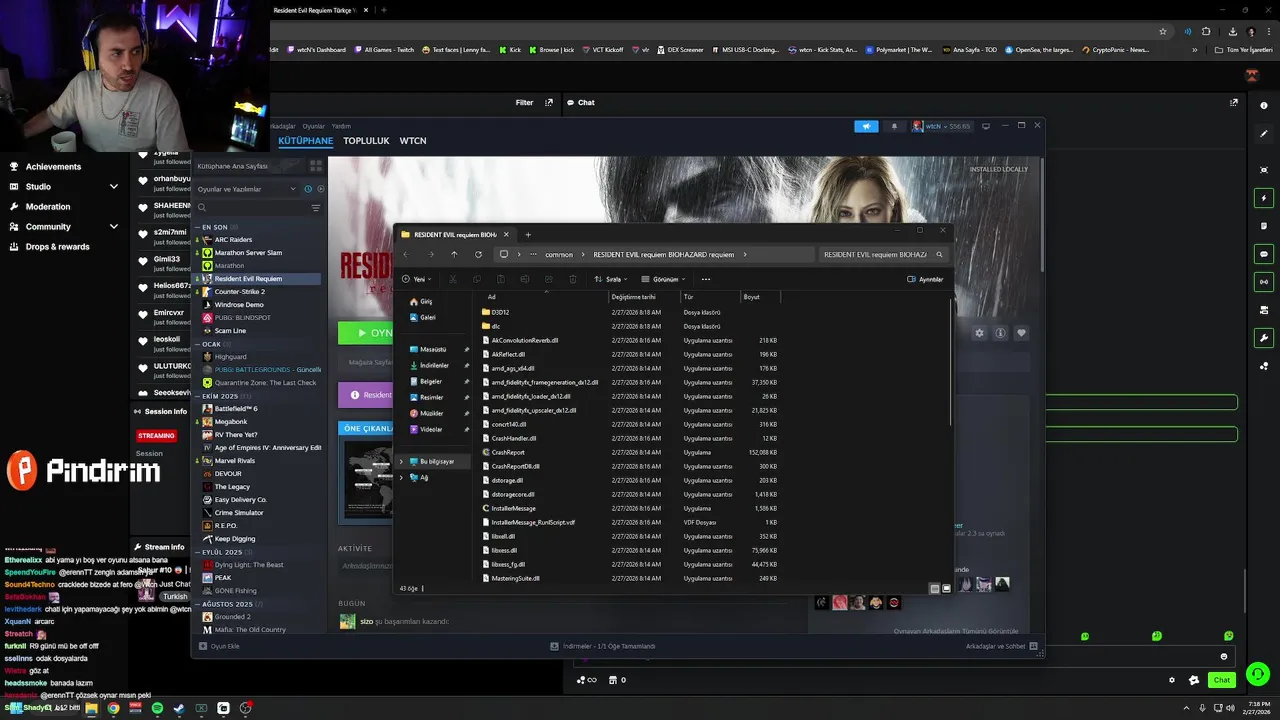Collapse the EKİM 2025 category in Steam library
Screen dimensions: 1280x720
pos(198,396)
